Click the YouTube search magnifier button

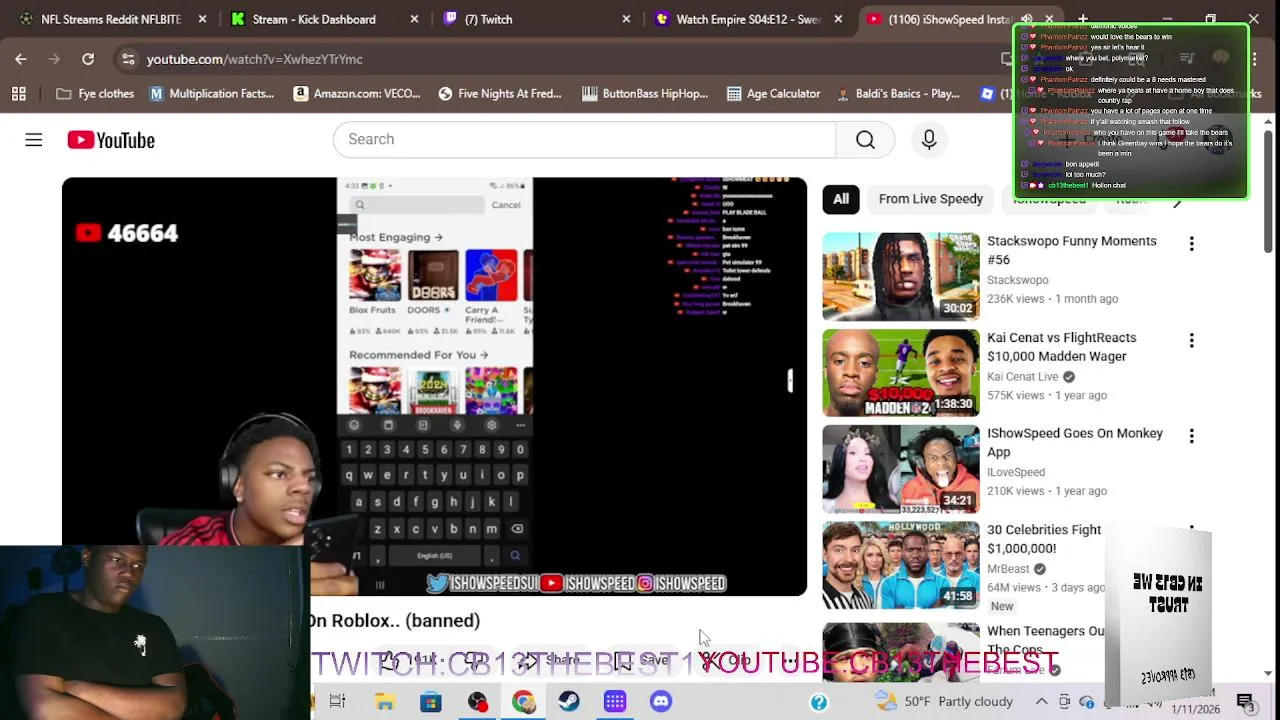click(x=865, y=140)
